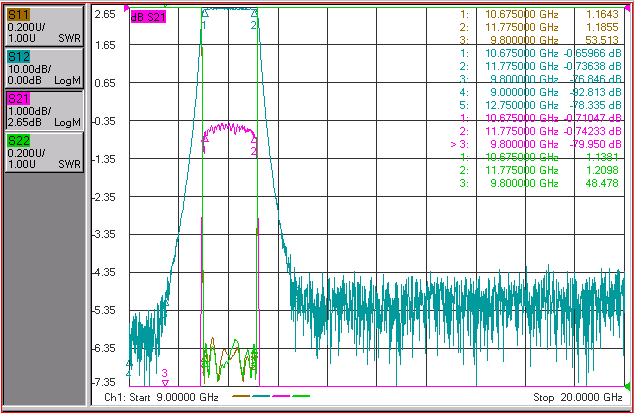Screen dimensions: 634x413
Task: Click teal marker 4 at left plot edge
Action: point(129,368)
